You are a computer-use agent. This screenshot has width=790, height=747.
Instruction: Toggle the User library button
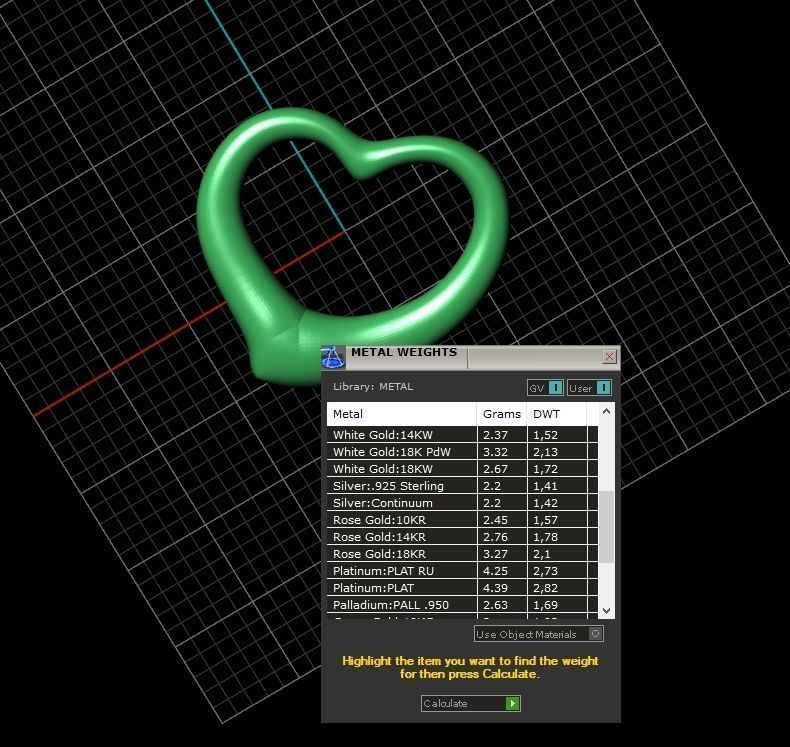click(x=589, y=388)
